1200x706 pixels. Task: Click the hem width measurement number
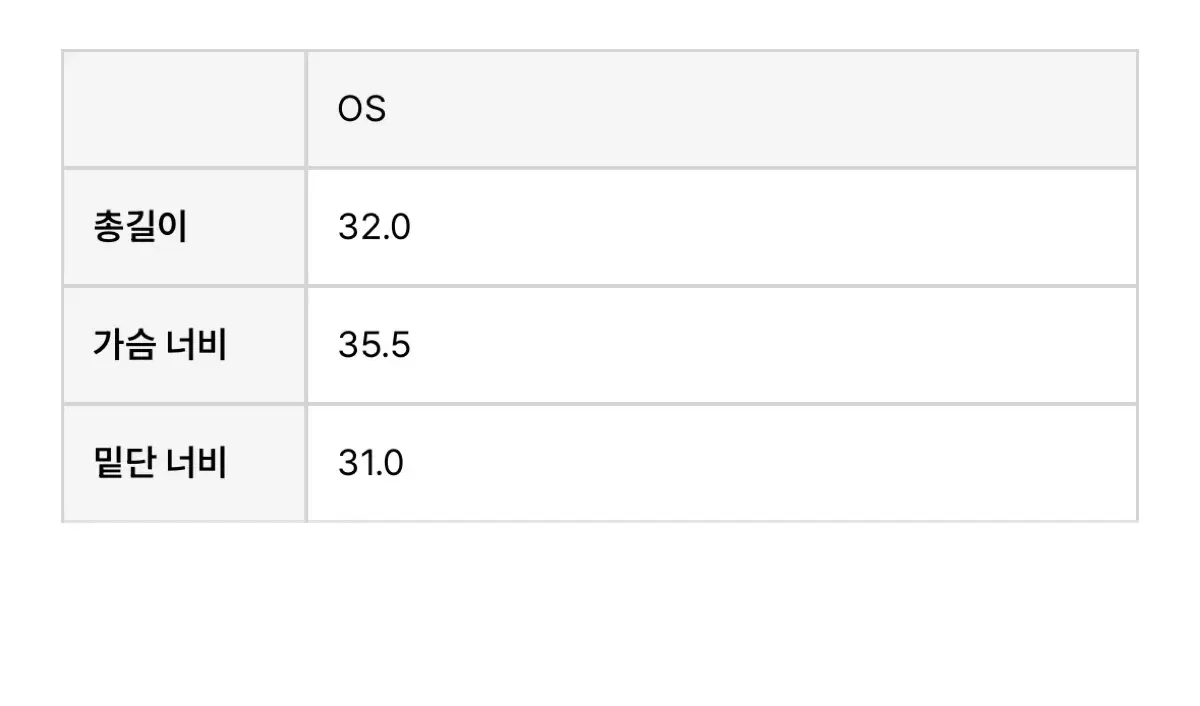371,464
